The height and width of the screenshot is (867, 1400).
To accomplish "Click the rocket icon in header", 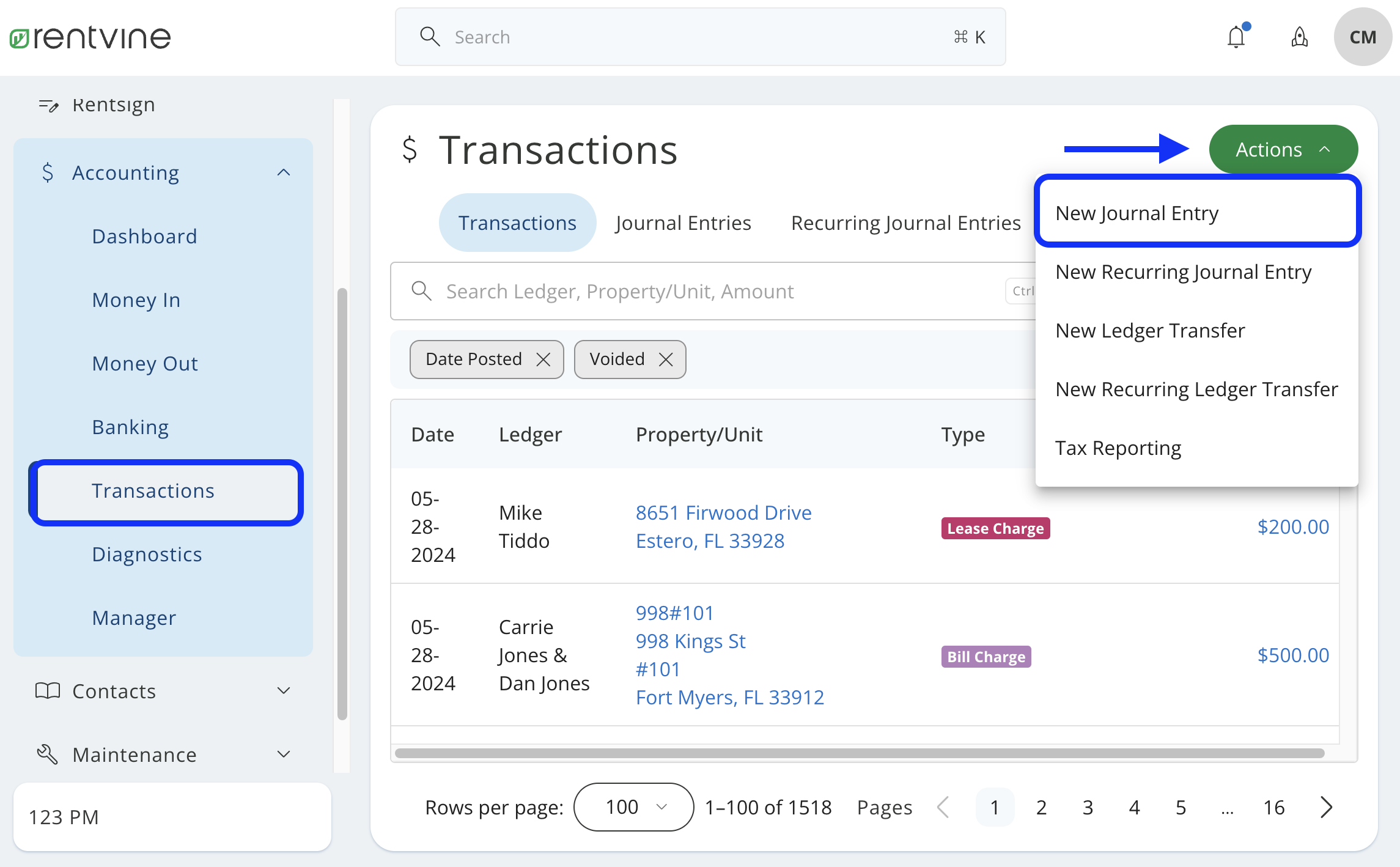I will [1299, 37].
